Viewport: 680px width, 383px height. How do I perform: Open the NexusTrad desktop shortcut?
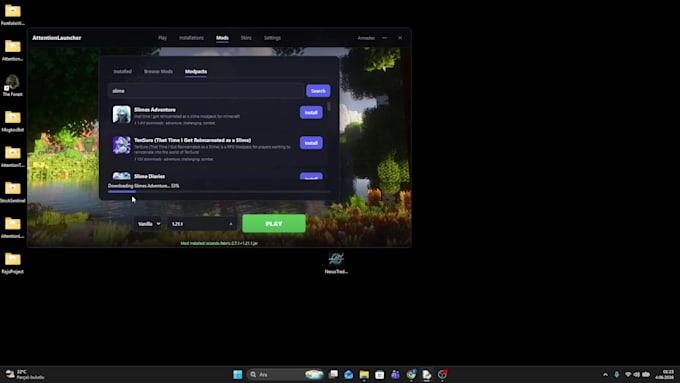click(336, 263)
